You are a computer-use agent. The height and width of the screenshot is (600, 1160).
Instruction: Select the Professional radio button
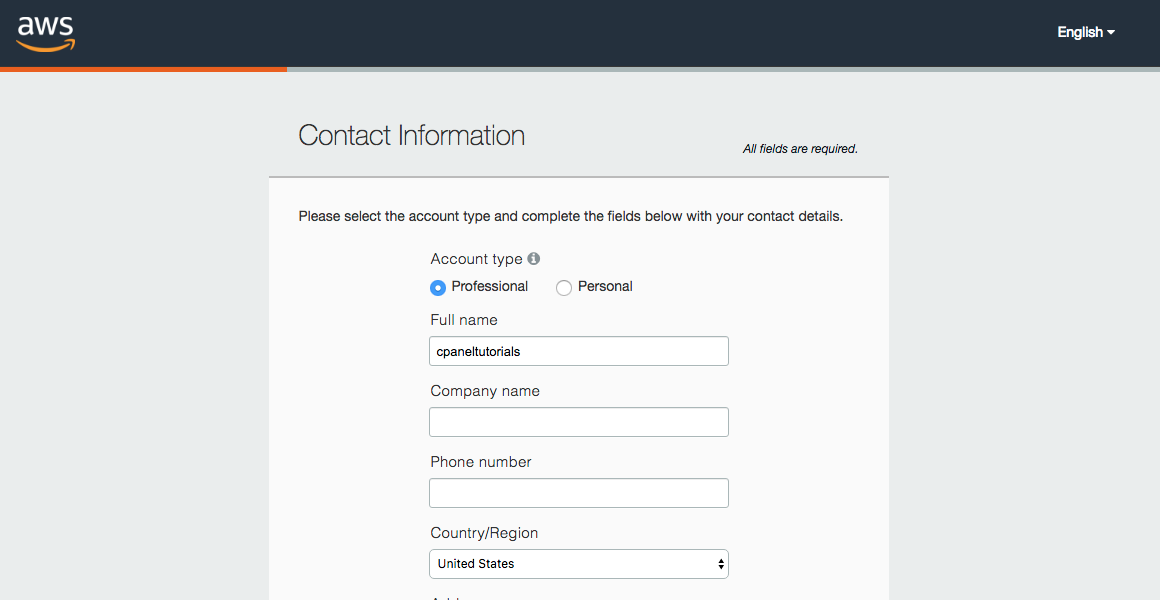tap(438, 287)
